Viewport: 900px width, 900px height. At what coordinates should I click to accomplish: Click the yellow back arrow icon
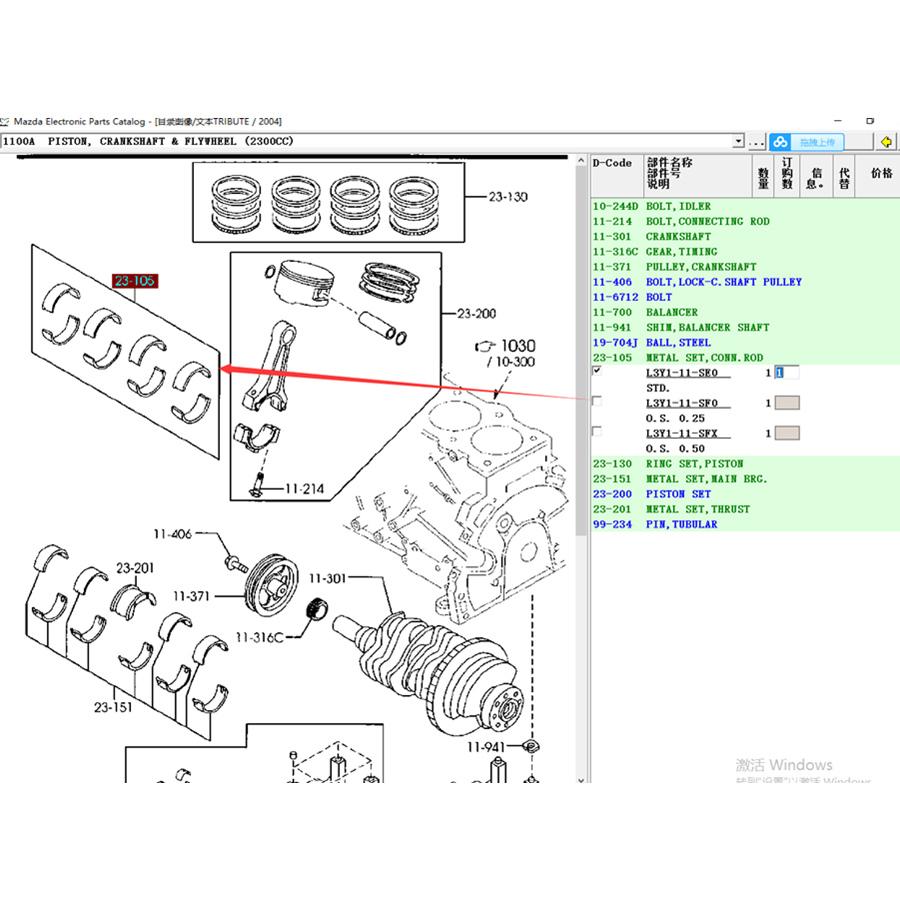click(x=886, y=141)
